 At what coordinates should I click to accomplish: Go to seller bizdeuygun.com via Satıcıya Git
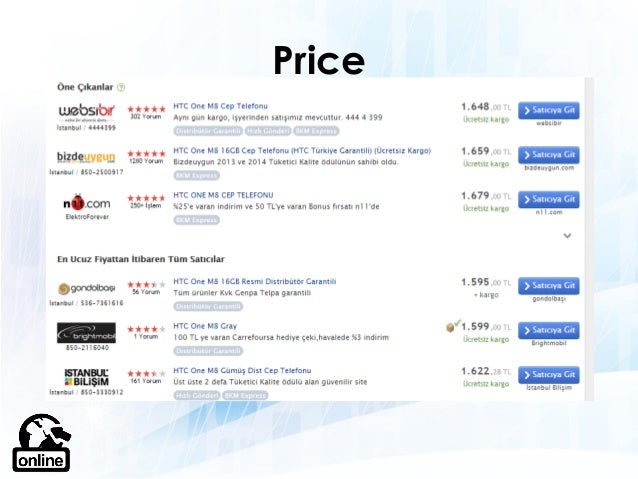click(x=548, y=155)
